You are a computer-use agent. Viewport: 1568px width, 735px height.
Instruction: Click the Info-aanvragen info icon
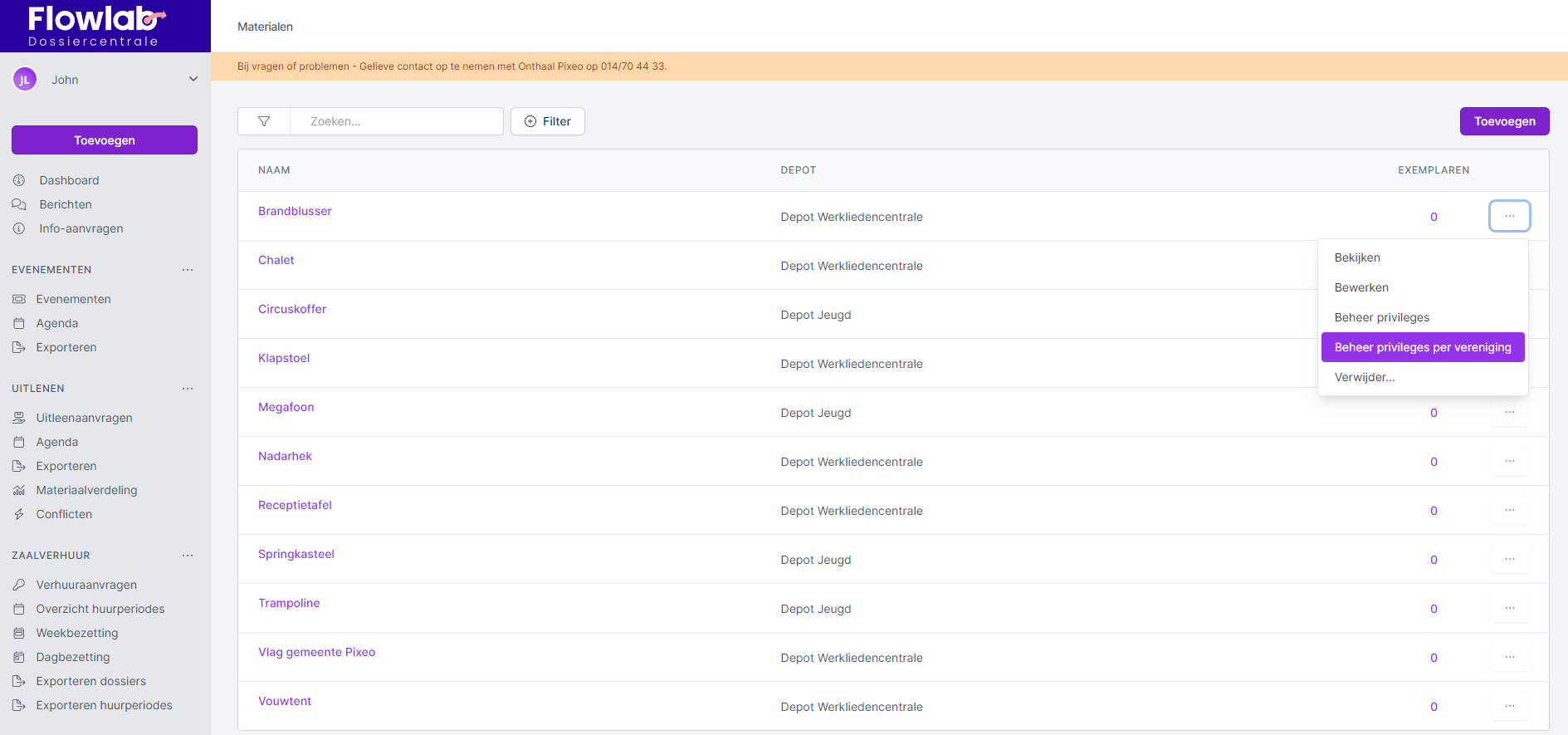(x=19, y=228)
